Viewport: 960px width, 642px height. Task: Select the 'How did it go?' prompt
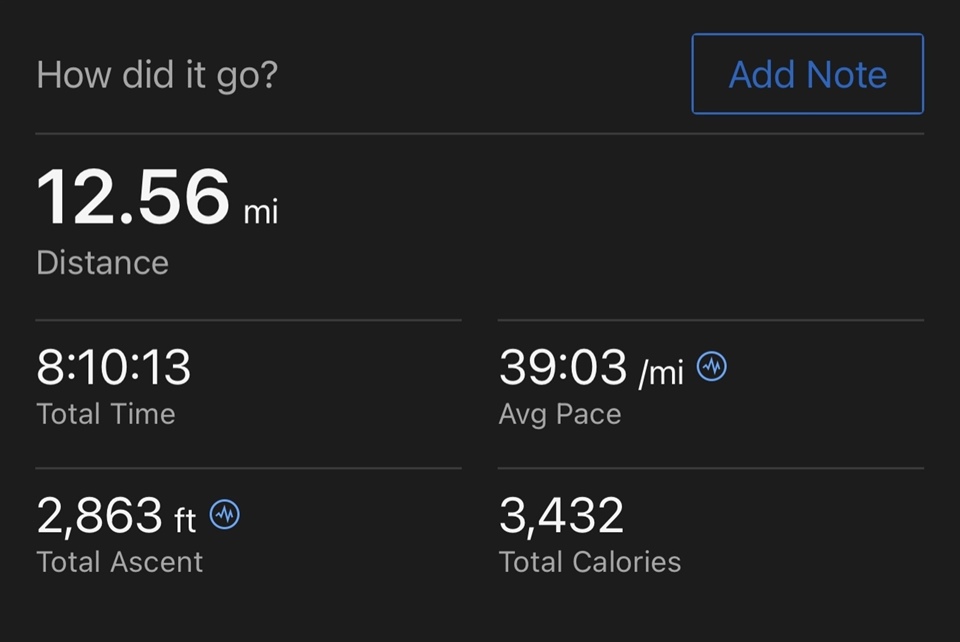point(157,75)
